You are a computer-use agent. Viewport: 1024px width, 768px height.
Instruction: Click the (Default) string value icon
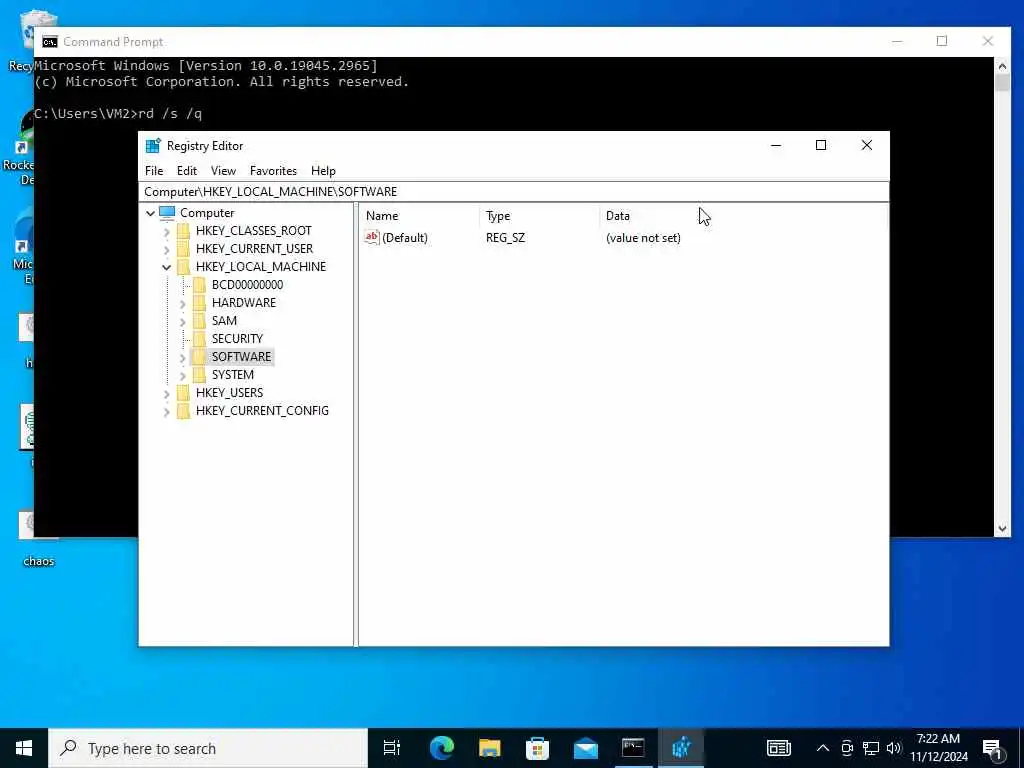pos(372,238)
